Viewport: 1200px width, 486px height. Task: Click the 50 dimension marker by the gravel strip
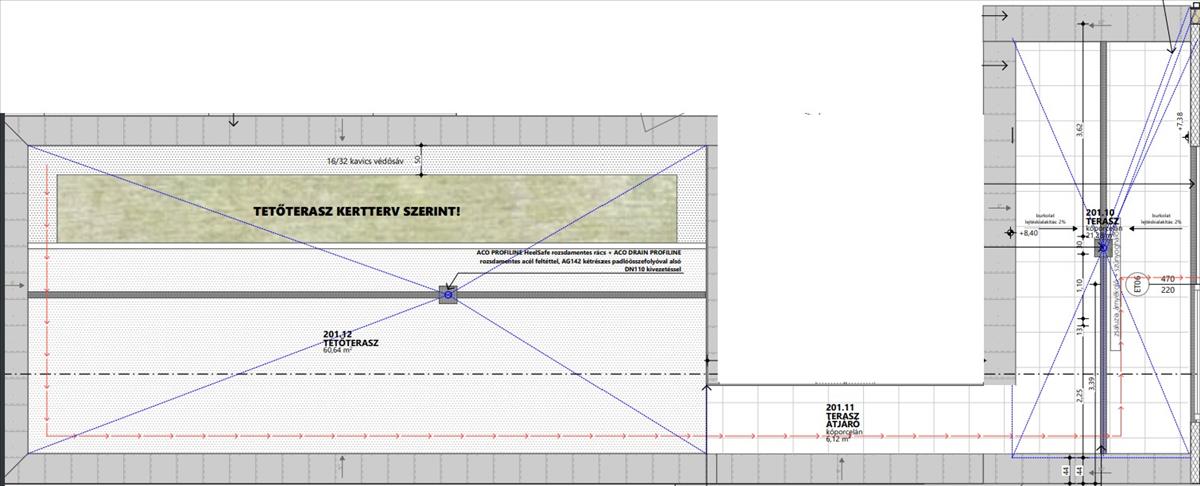pos(419,159)
